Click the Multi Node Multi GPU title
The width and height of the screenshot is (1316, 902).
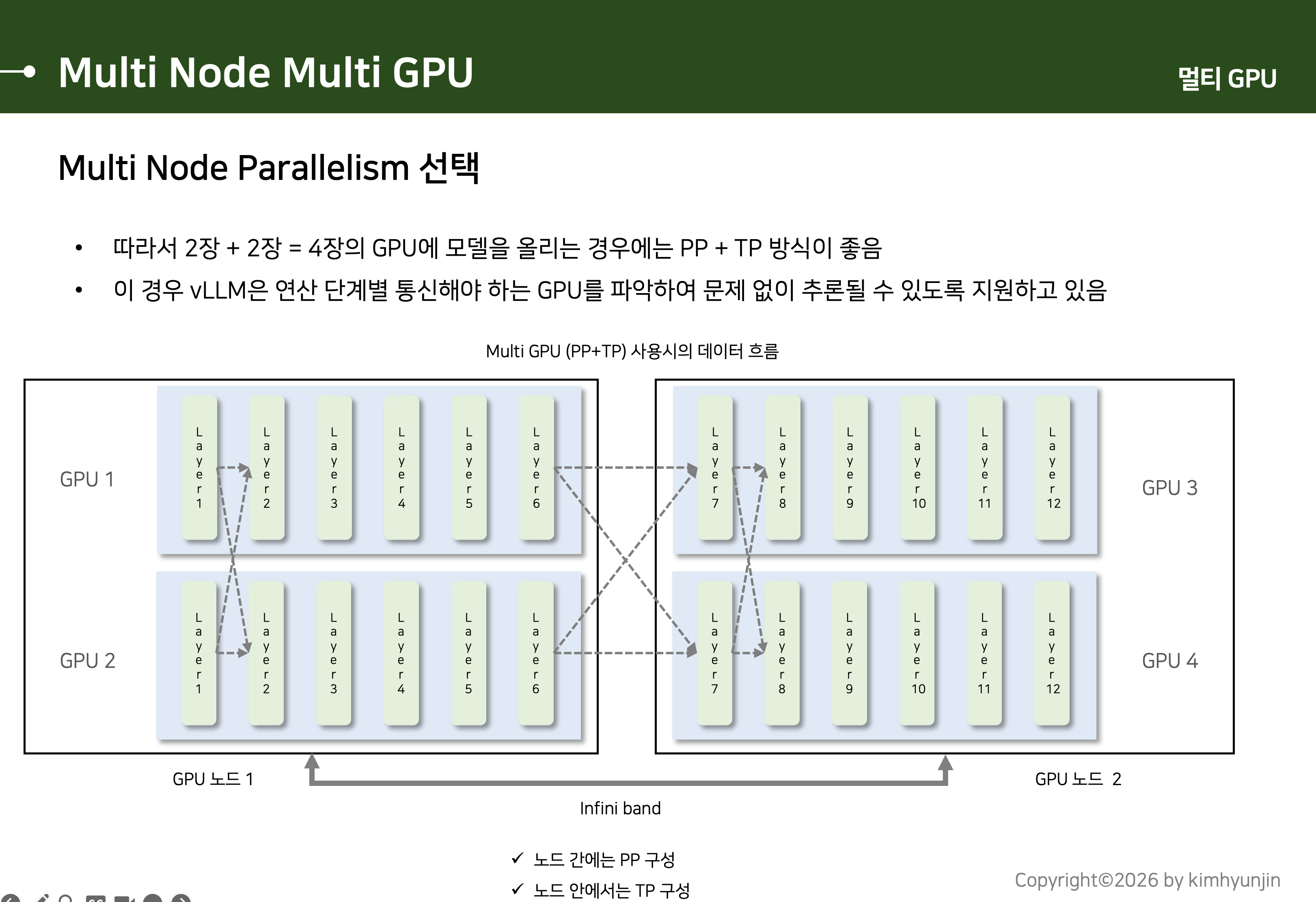pyautogui.click(x=265, y=72)
